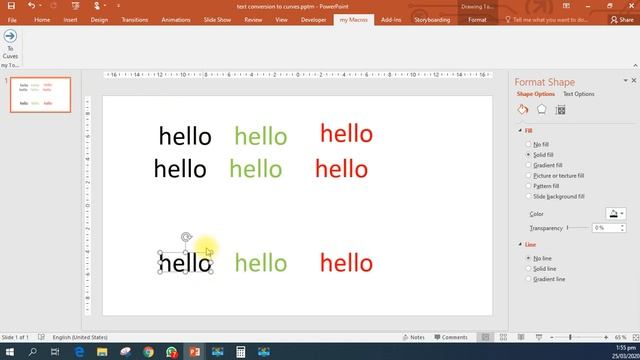Click the Transparency percentage field
Image resolution: width=640 pixels, height=360 pixels.
(606, 228)
